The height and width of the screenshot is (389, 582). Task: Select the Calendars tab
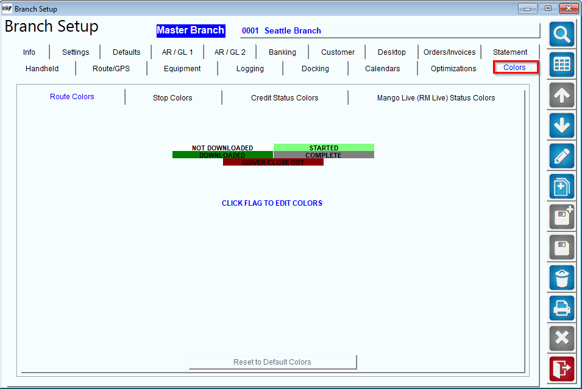(x=382, y=69)
